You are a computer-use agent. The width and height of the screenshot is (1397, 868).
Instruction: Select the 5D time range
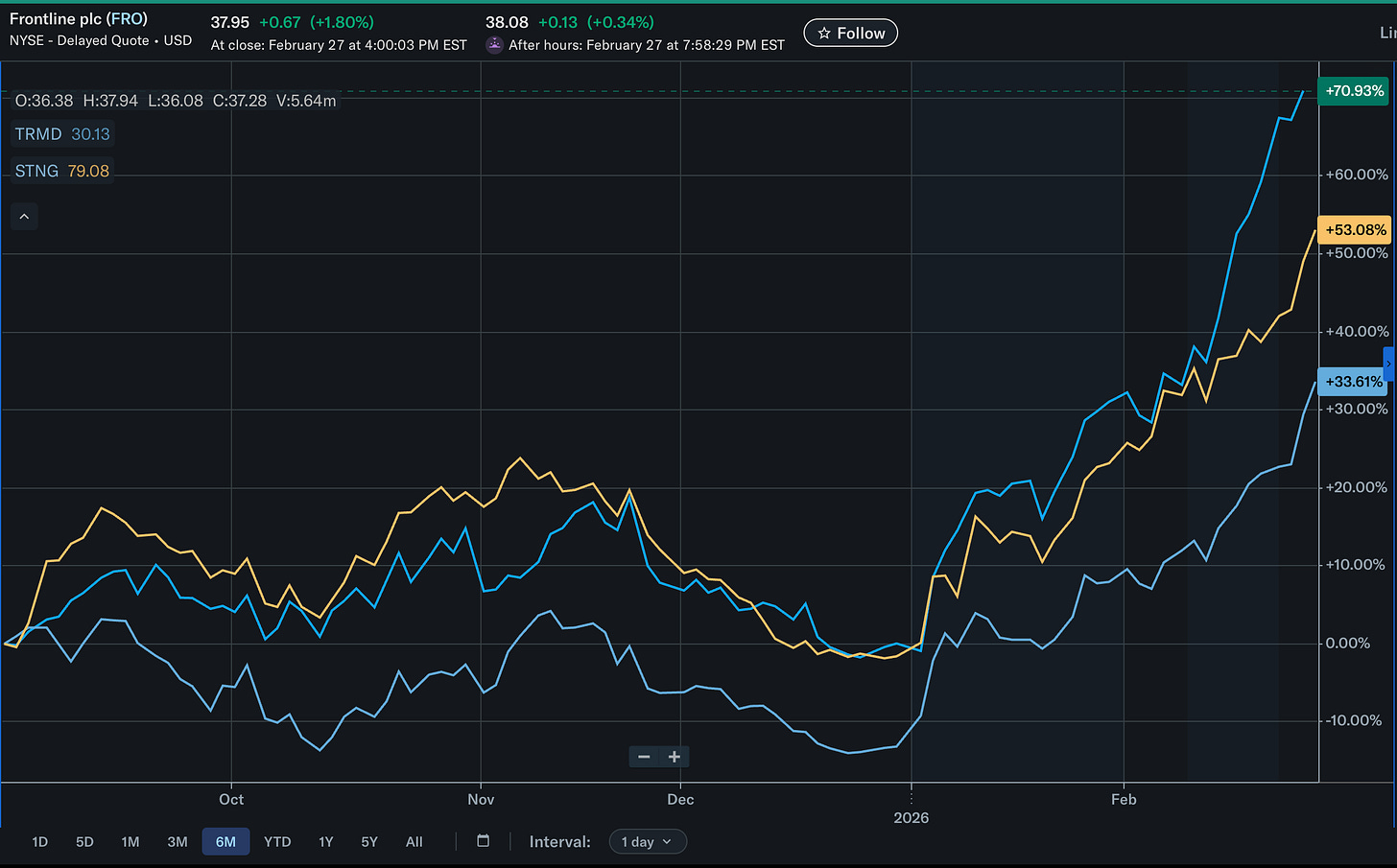[84, 841]
